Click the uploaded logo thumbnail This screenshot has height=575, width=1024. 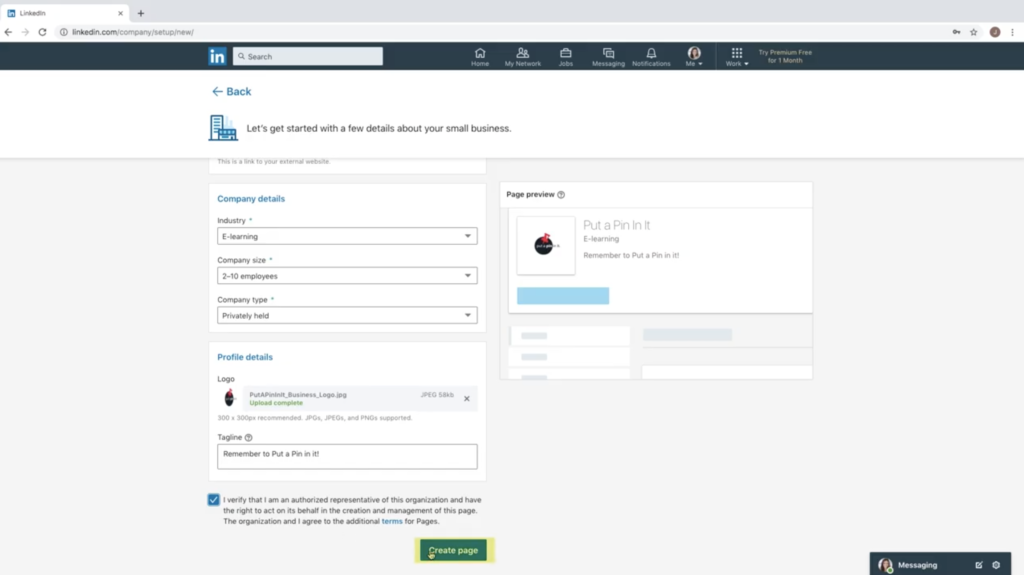(x=229, y=397)
